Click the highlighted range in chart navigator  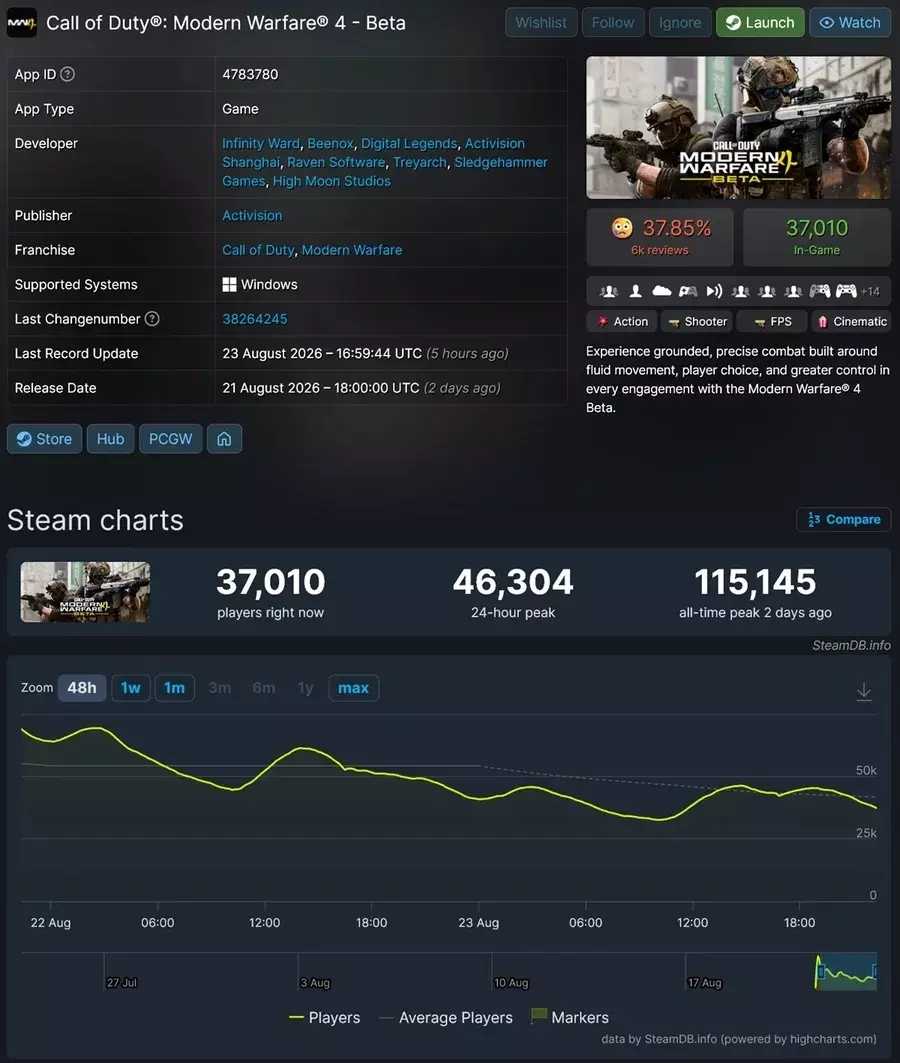click(846, 971)
